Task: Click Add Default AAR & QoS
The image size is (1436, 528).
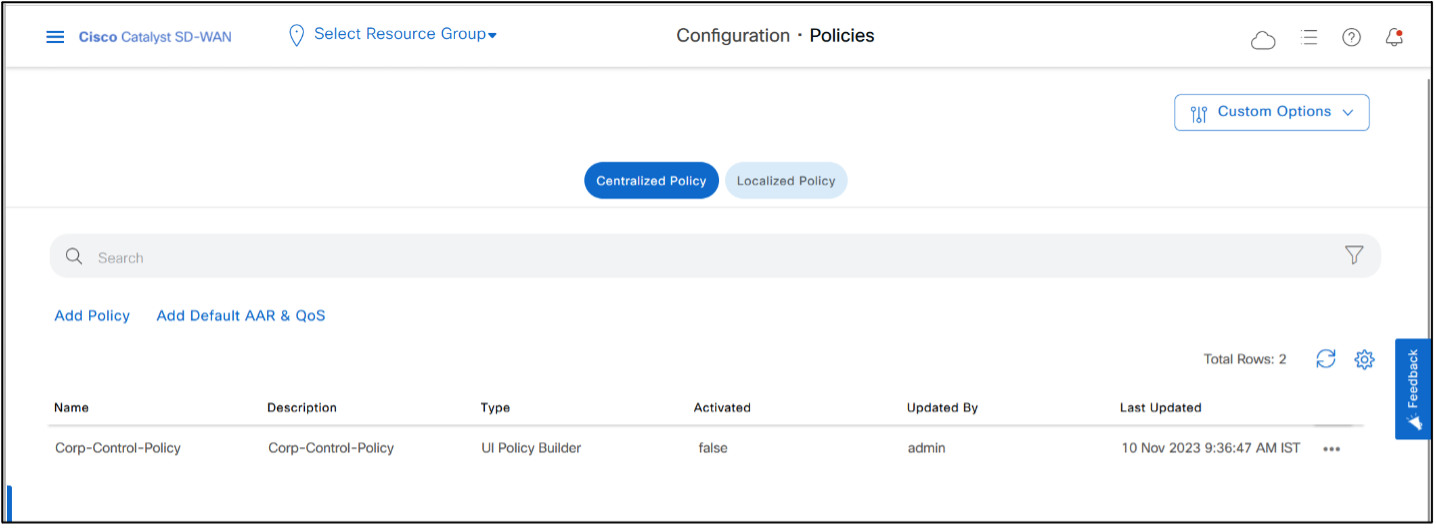Action: pos(241,316)
